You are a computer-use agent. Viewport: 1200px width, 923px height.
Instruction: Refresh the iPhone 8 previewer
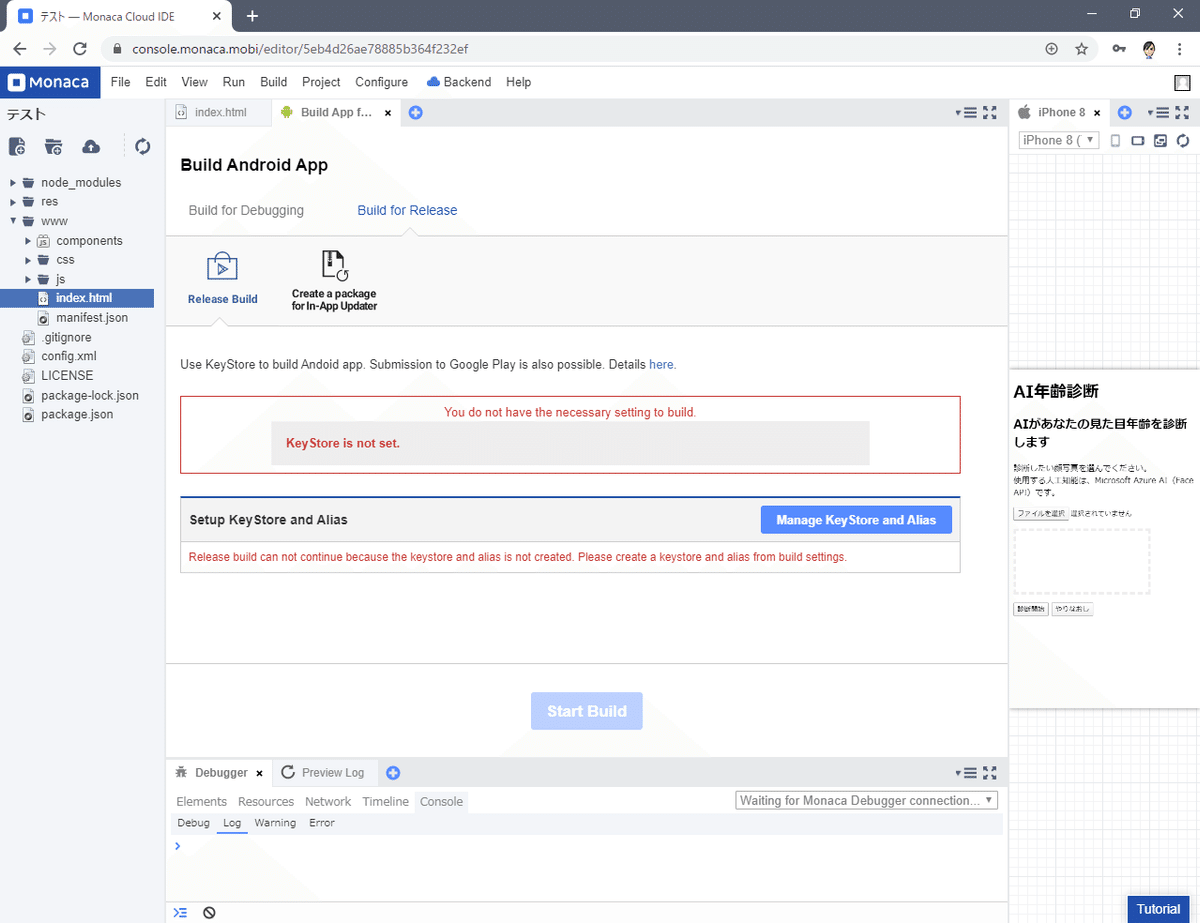tap(1182, 141)
